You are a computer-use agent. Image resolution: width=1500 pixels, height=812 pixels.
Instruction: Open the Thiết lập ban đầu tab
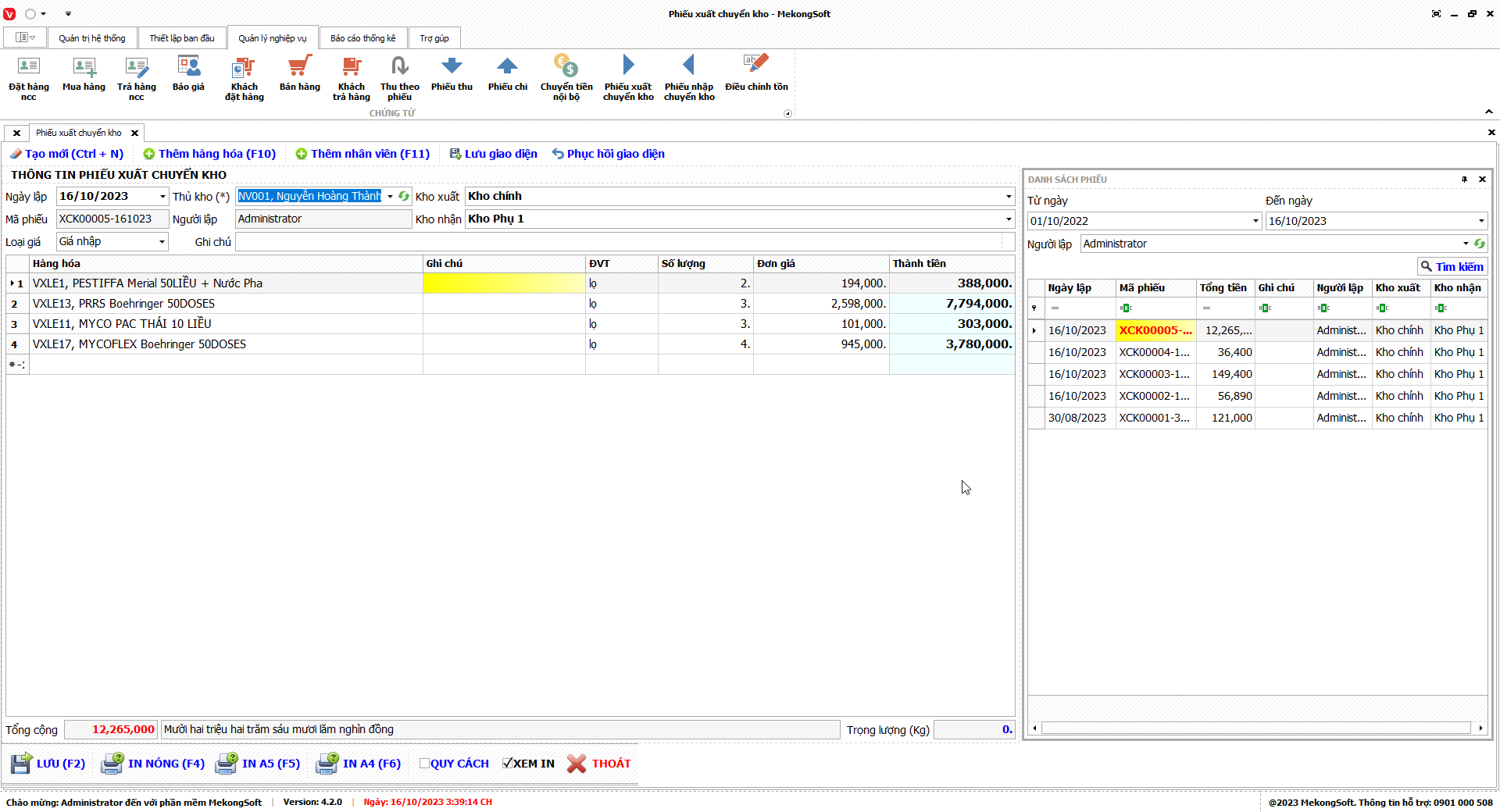click(x=181, y=38)
